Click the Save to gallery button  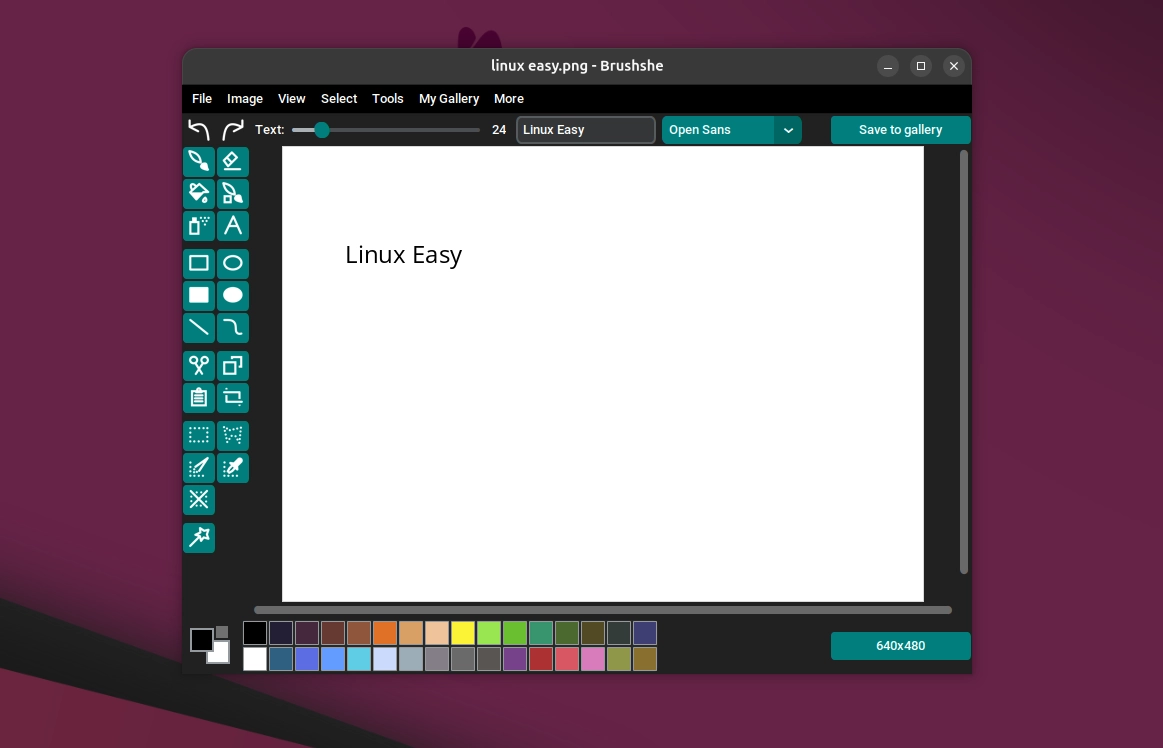(900, 130)
